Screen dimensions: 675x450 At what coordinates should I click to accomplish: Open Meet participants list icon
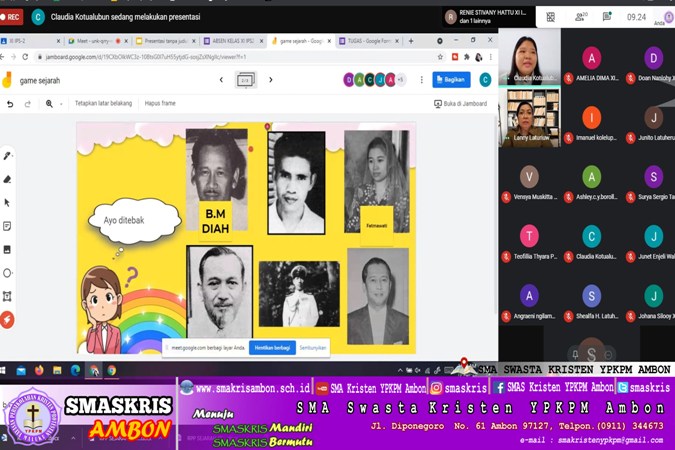[x=581, y=17]
